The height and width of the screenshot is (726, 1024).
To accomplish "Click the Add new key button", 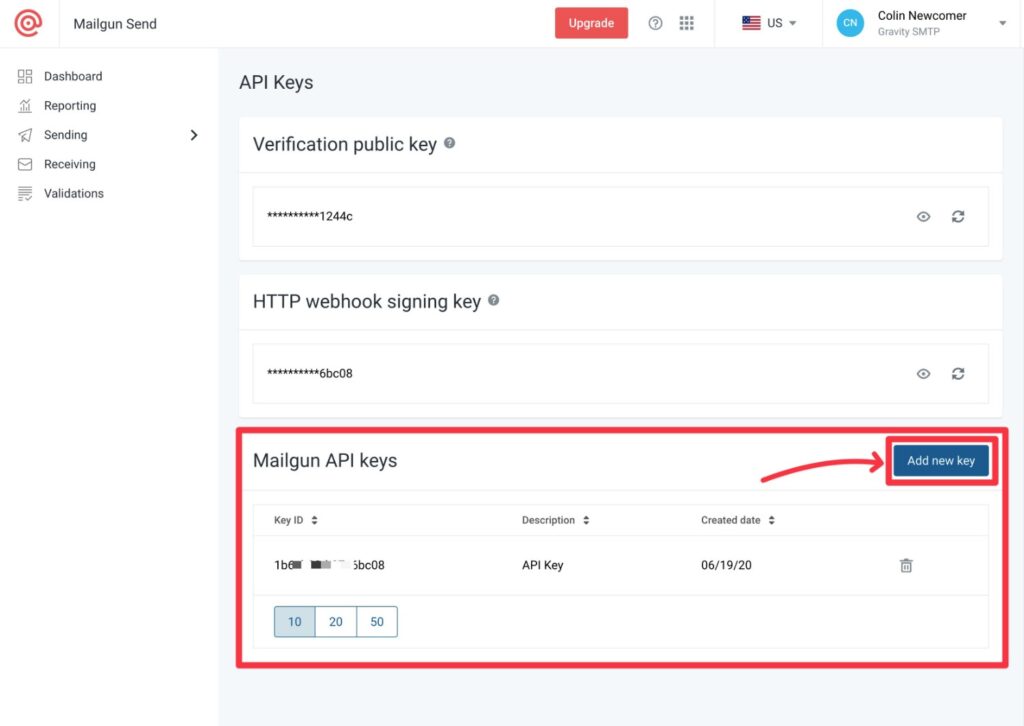I will tap(940, 461).
